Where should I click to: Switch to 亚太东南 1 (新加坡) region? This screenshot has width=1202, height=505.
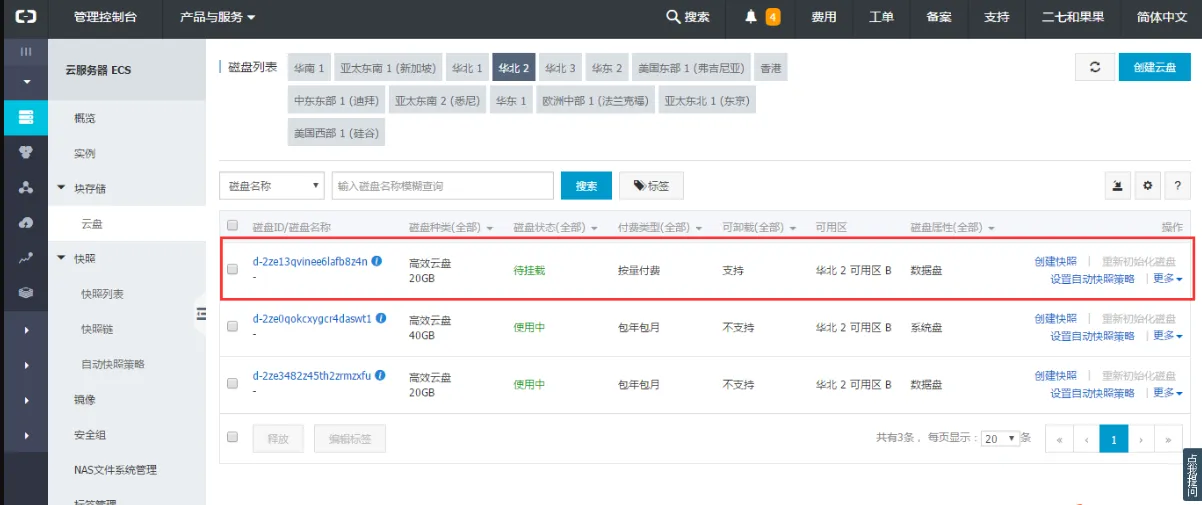[388, 68]
